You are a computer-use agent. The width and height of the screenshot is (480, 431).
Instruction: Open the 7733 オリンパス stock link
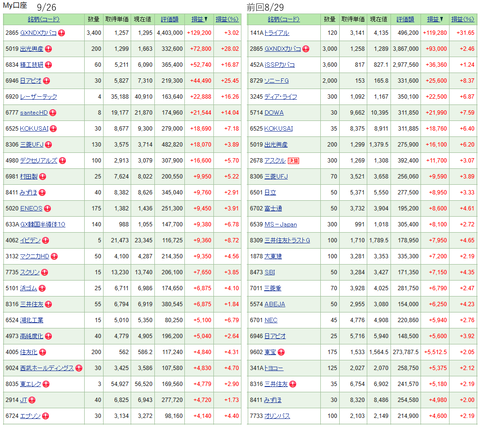coord(277,416)
